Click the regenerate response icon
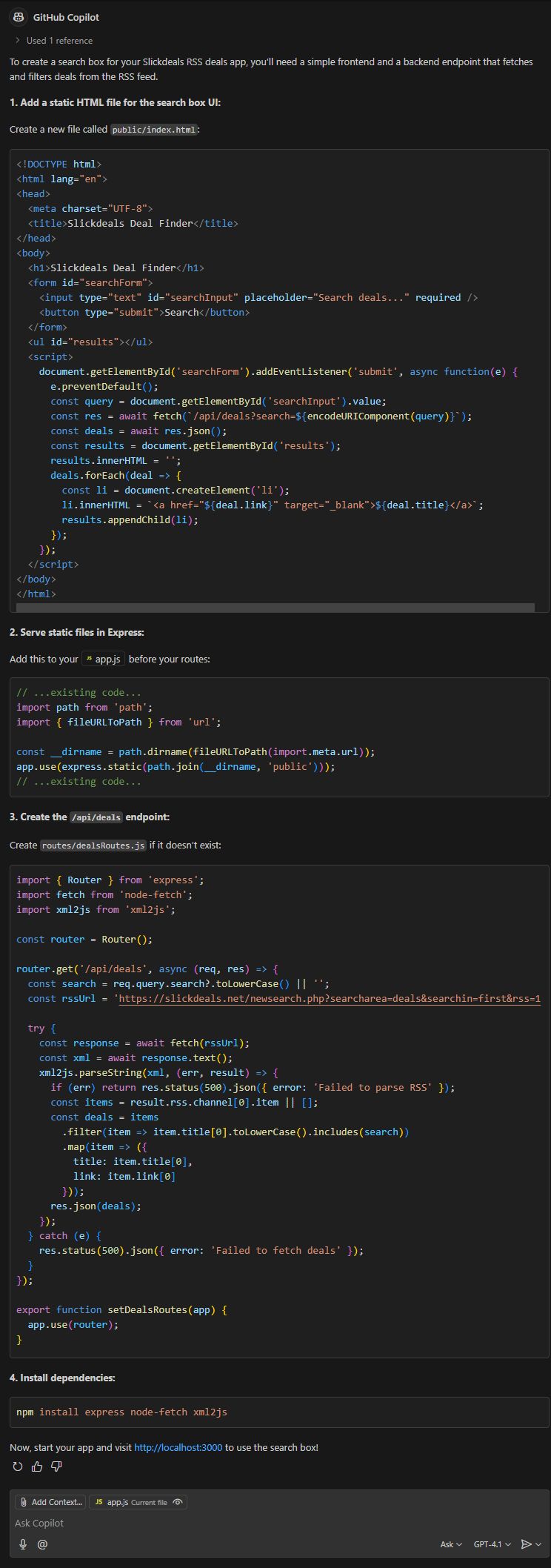Viewport: 551px width, 1568px height. [17, 1466]
